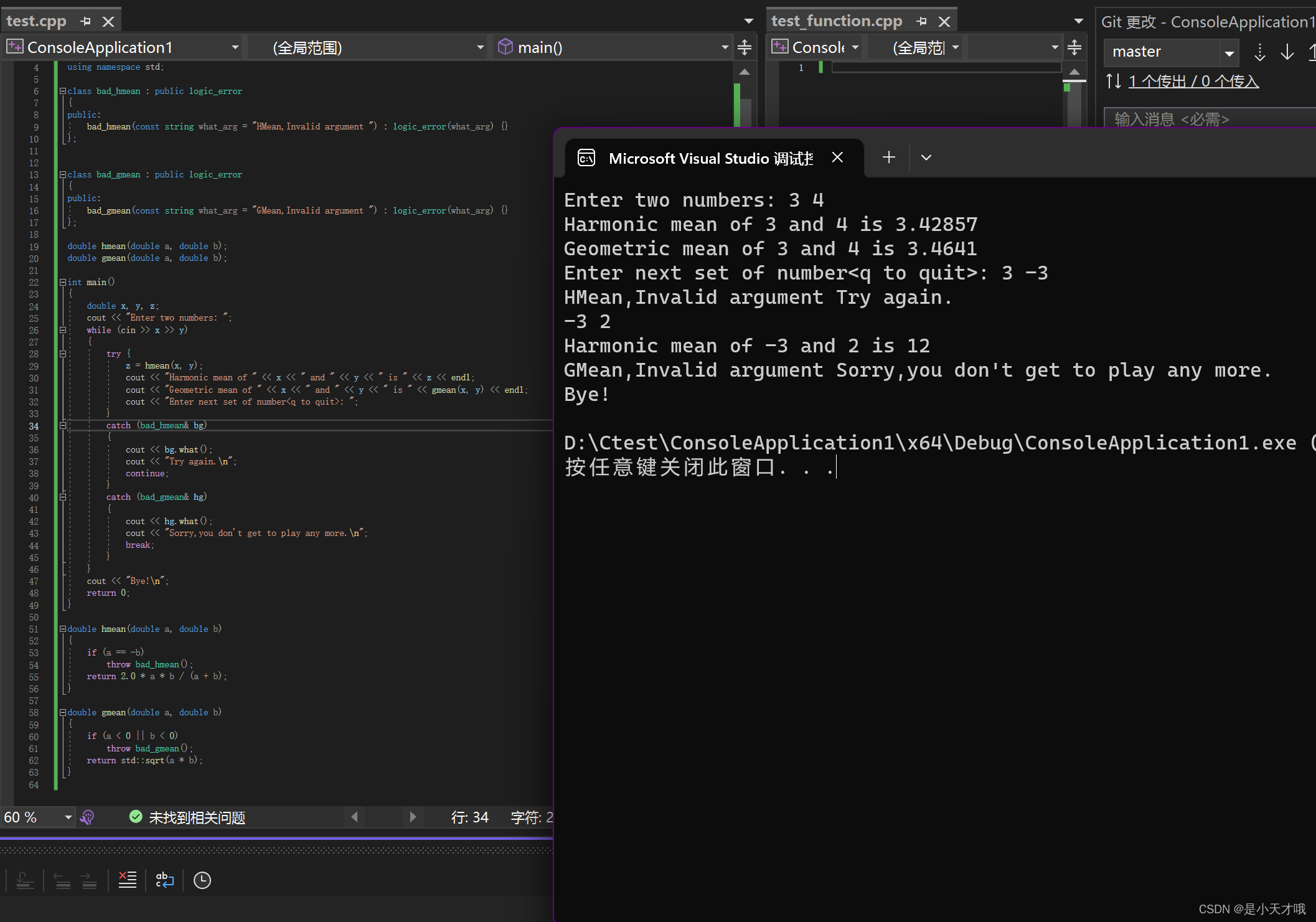This screenshot has height=922, width=1316.
Task: Click the decrease indent toolbar icon
Action: (x=62, y=880)
